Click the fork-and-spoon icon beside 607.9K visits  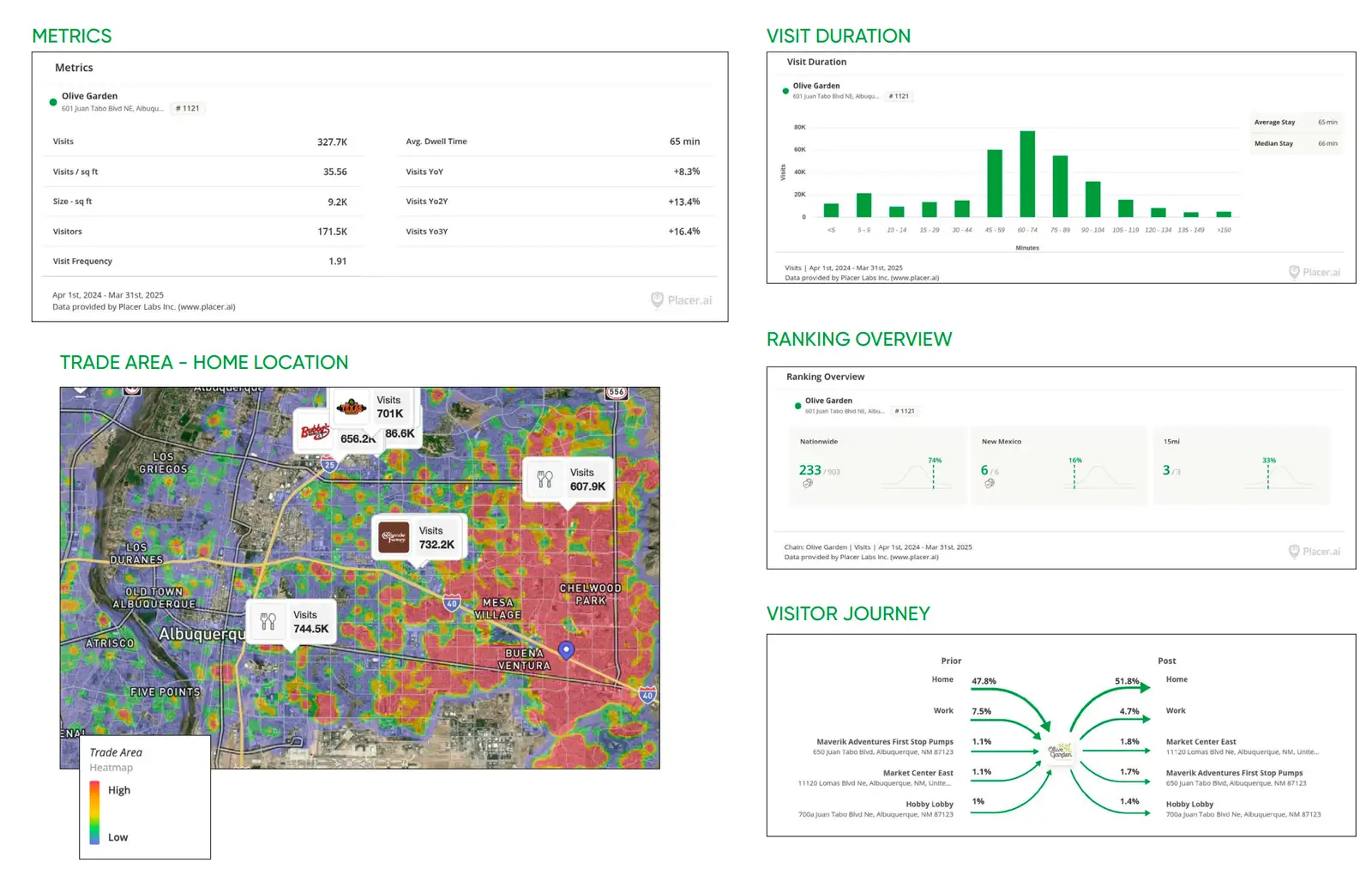click(x=545, y=479)
